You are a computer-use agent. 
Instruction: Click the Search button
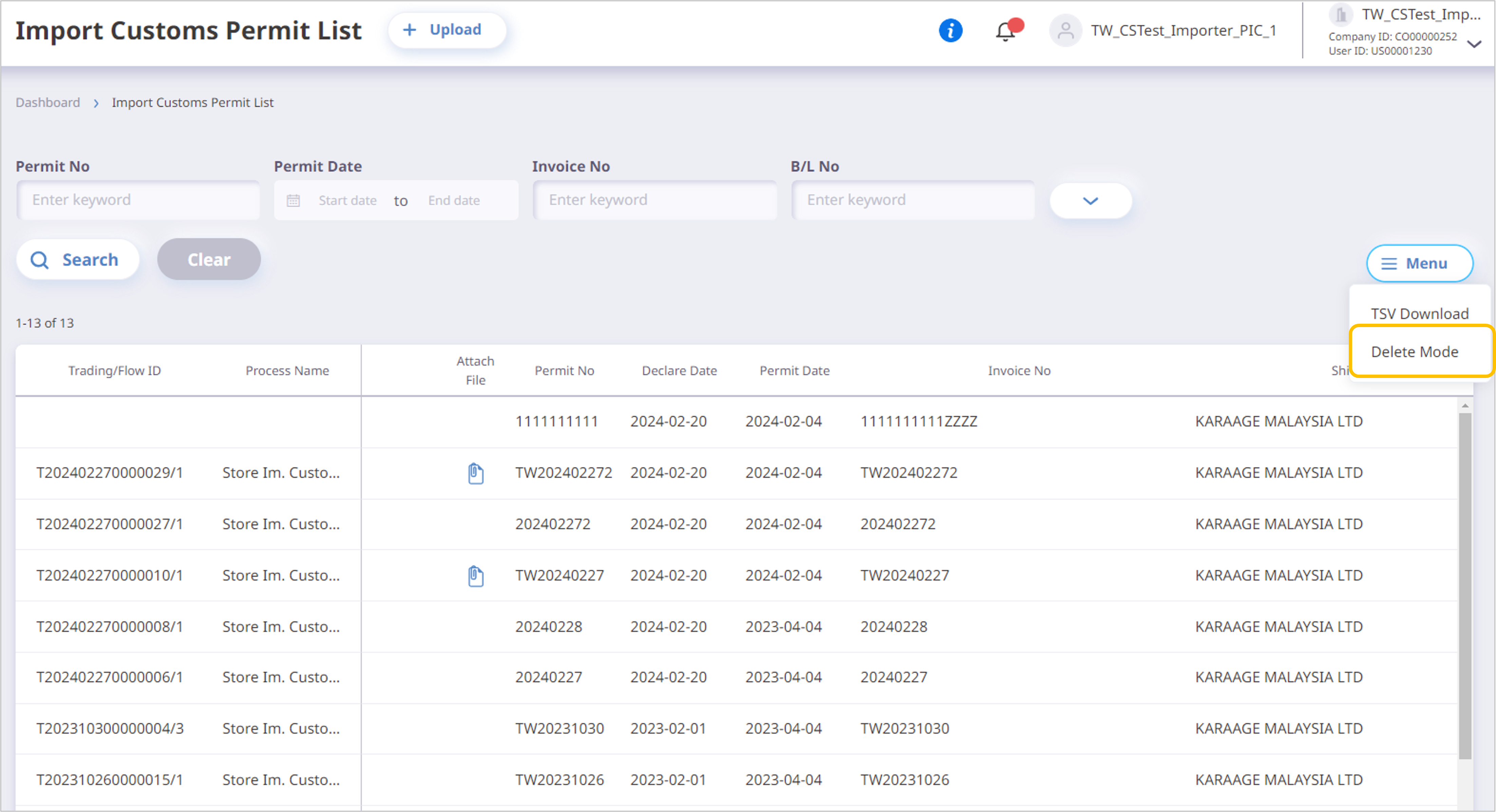77,260
